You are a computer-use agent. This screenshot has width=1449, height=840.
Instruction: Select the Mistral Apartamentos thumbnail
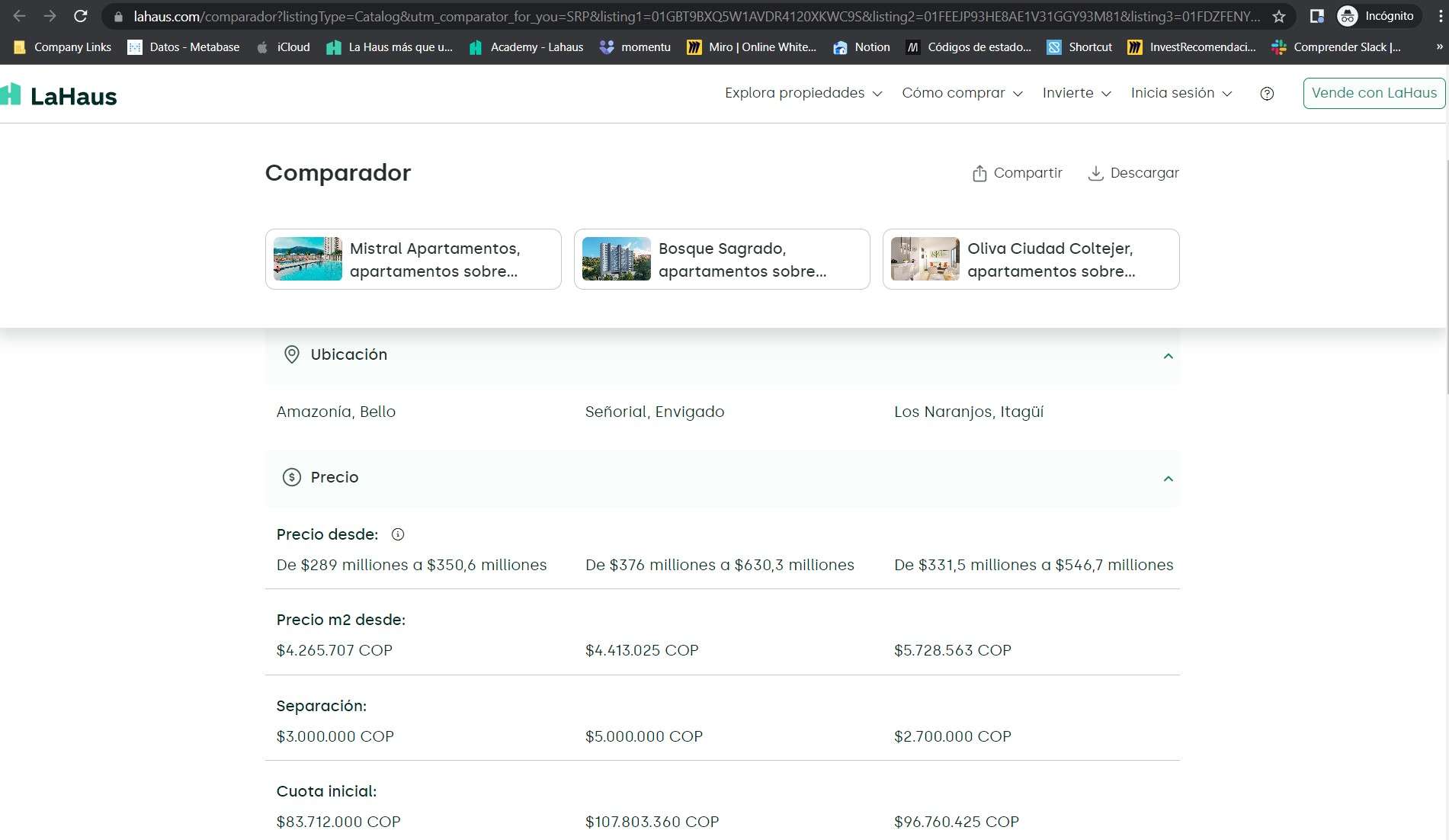(x=308, y=259)
